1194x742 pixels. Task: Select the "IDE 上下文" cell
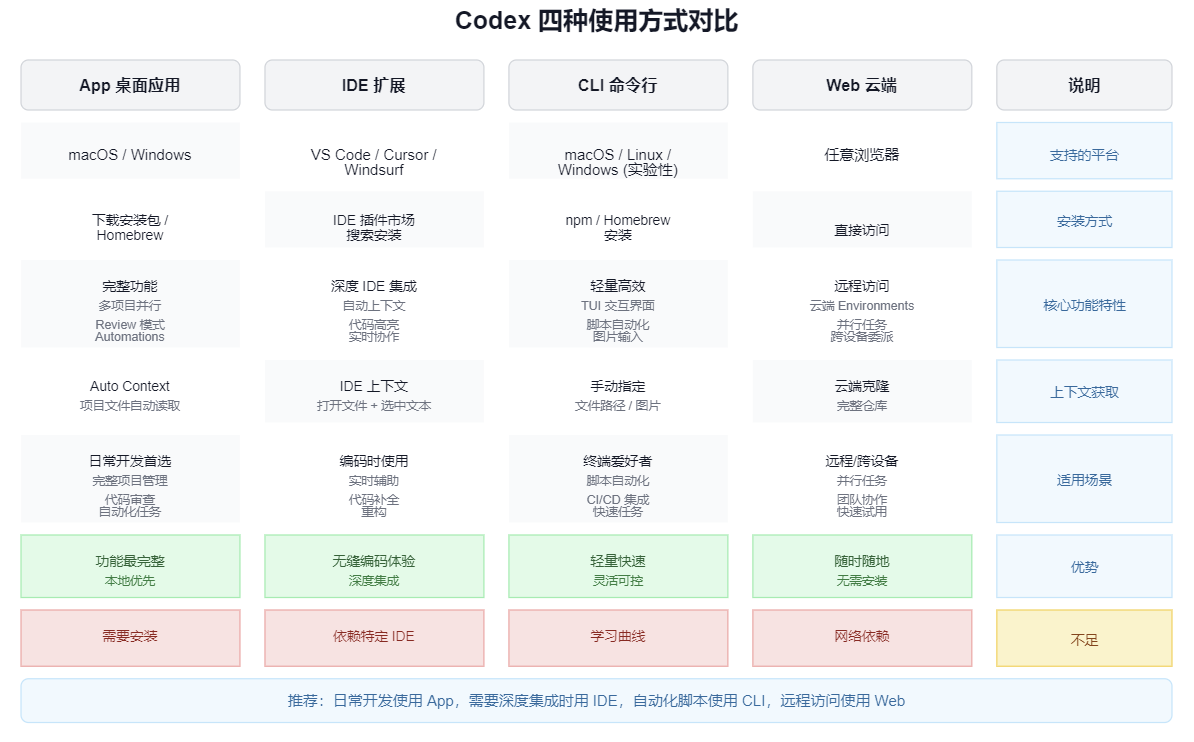(374, 391)
